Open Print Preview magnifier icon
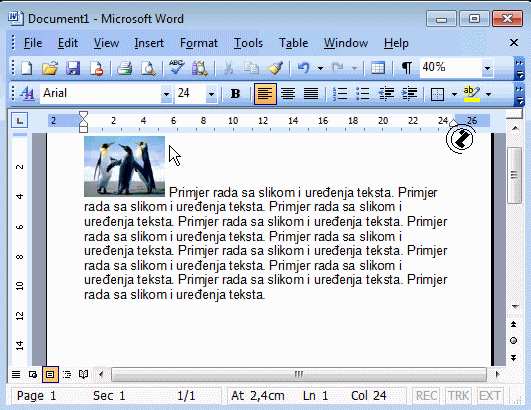This screenshot has height=410, width=531. pyautogui.click(x=148, y=68)
